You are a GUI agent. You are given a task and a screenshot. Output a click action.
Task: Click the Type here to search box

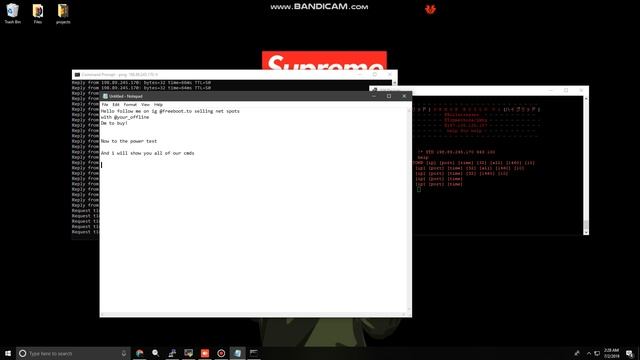click(73, 353)
